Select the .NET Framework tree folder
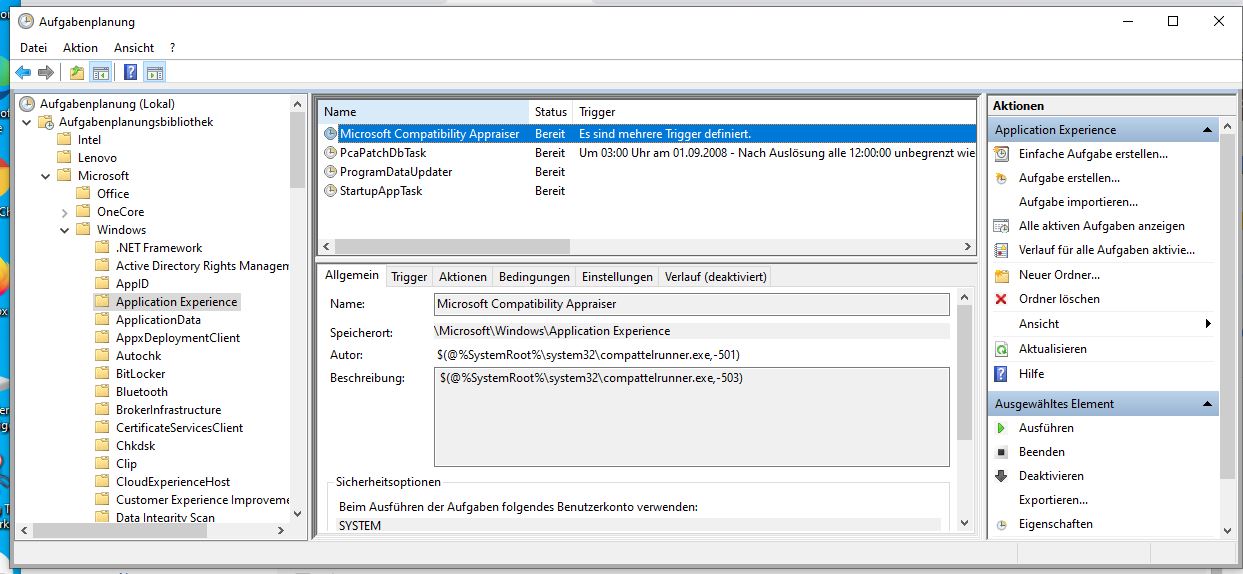Screen dimensions: 1243x574 pos(159,248)
